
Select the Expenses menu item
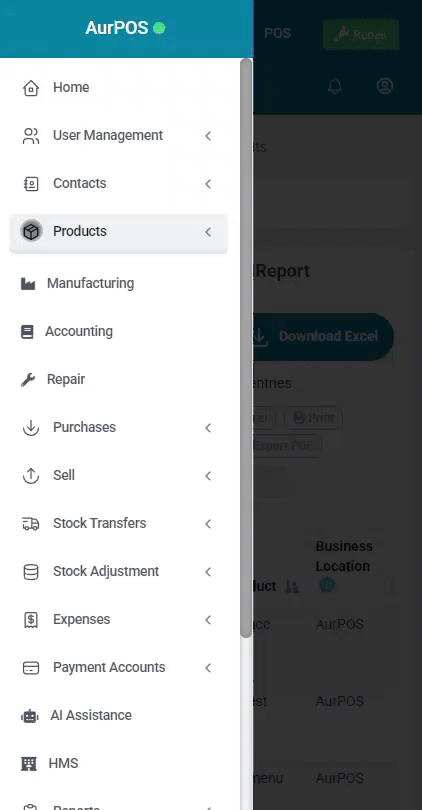[x=118, y=619]
